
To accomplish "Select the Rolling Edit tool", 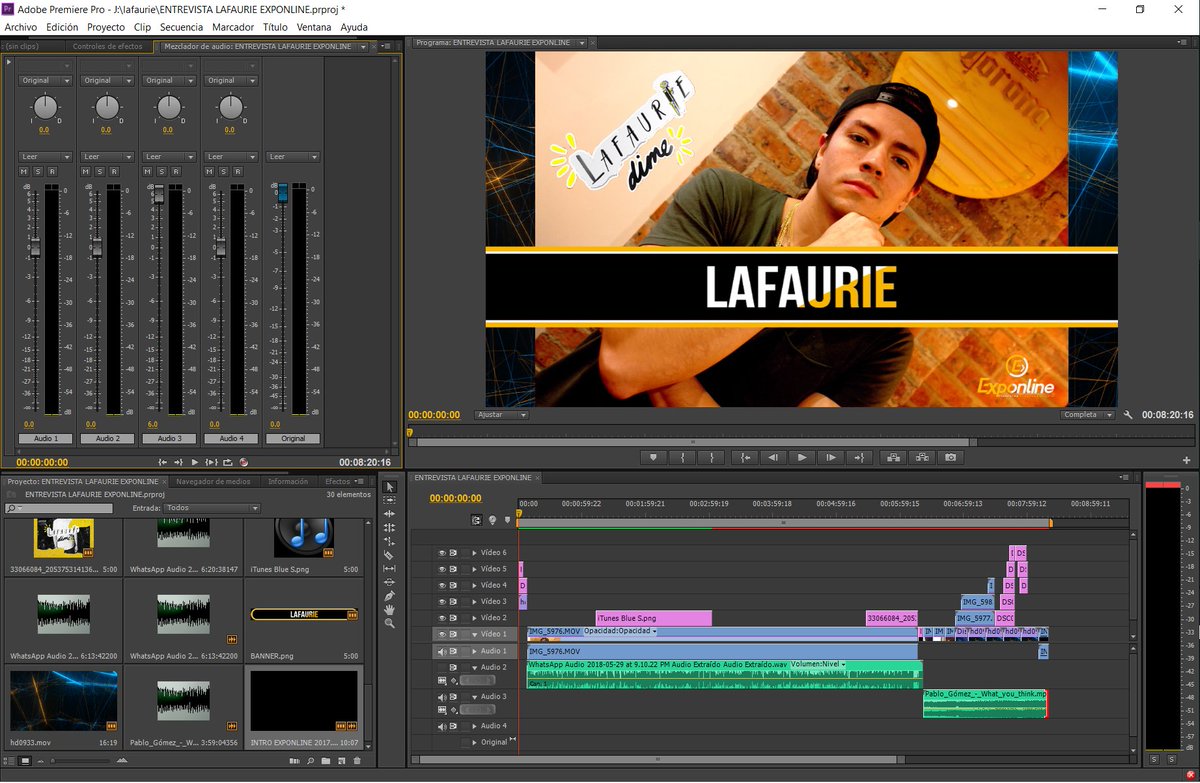I will 390,527.
